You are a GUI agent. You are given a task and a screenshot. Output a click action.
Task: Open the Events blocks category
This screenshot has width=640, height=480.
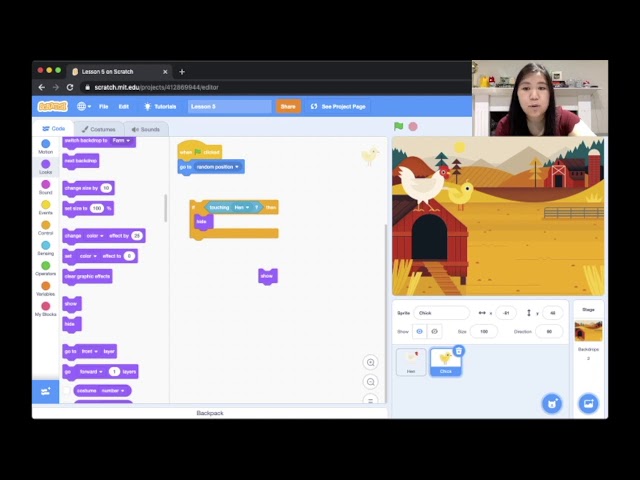(46, 207)
